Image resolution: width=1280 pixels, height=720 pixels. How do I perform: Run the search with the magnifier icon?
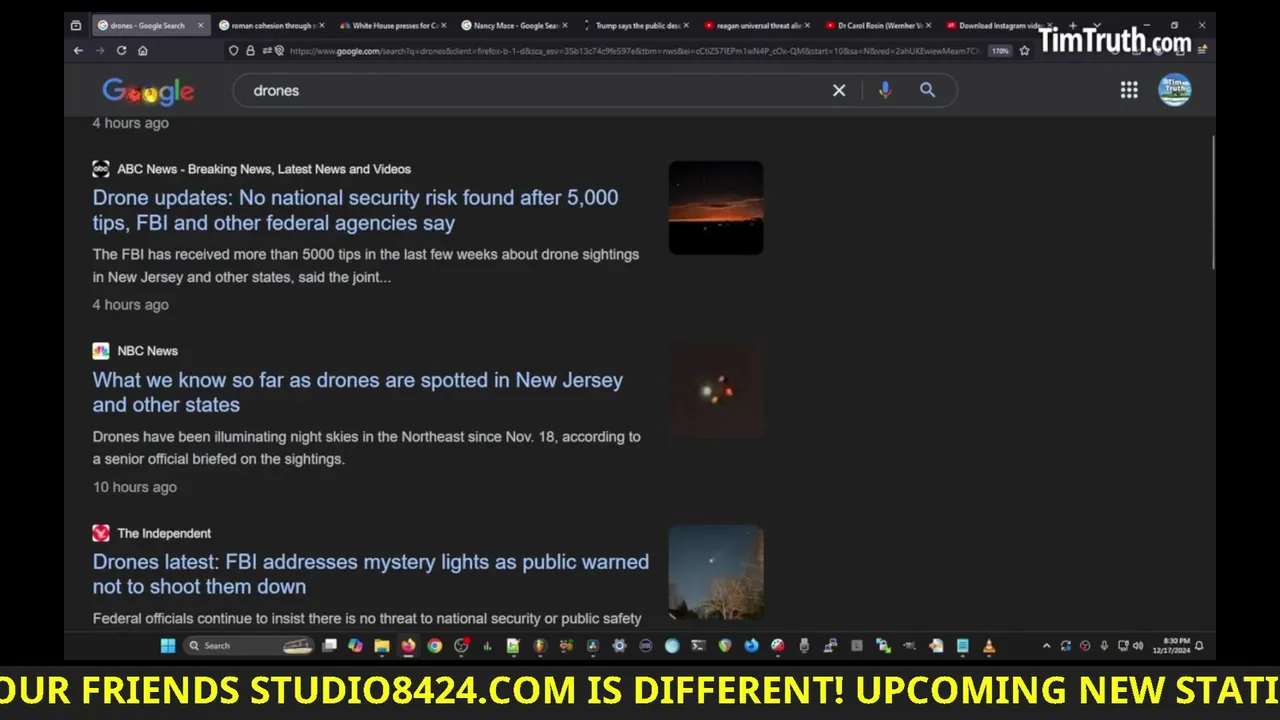[927, 90]
